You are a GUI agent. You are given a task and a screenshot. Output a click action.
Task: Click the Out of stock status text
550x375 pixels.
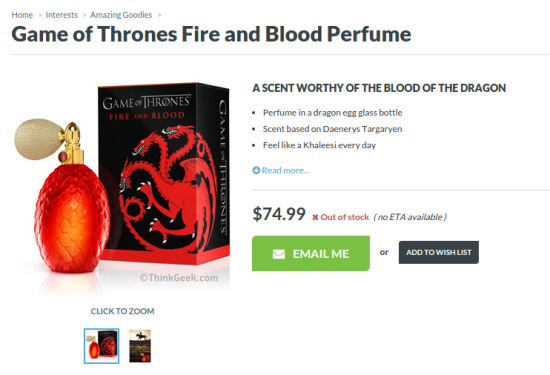344,217
